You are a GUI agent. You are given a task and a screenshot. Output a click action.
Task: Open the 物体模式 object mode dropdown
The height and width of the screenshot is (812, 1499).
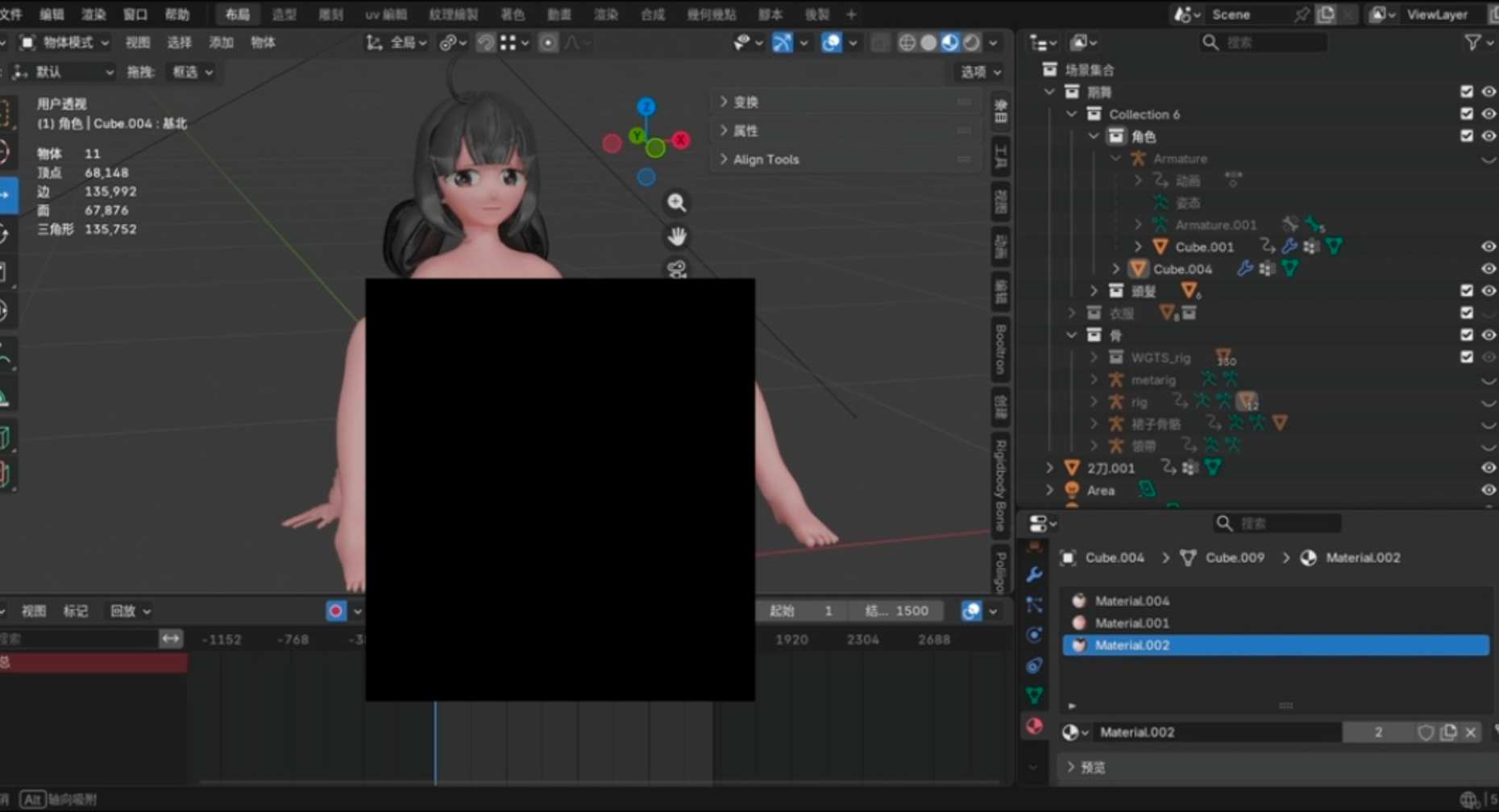tap(64, 43)
